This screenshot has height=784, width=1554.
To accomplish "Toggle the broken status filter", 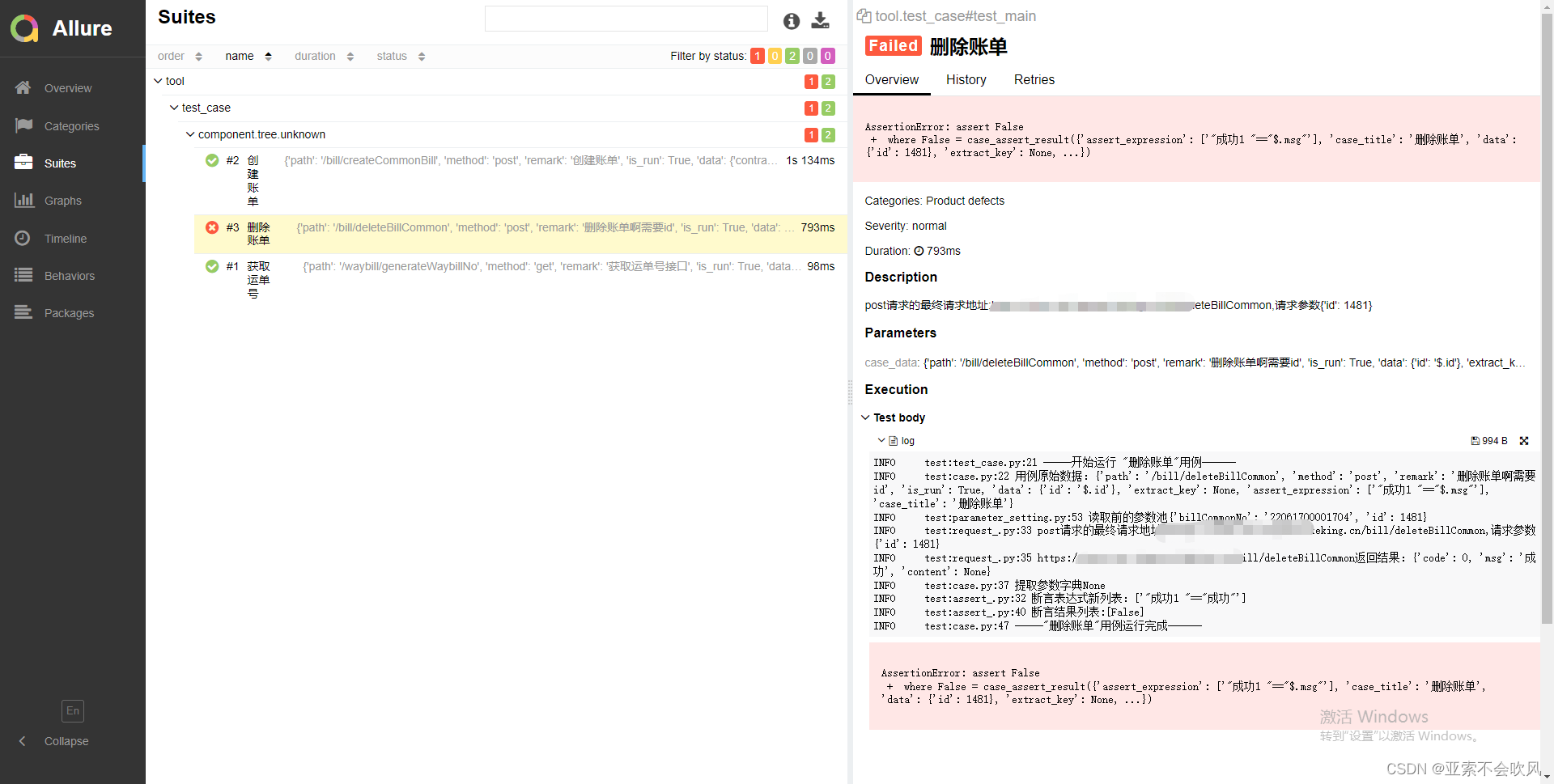I will [775, 56].
